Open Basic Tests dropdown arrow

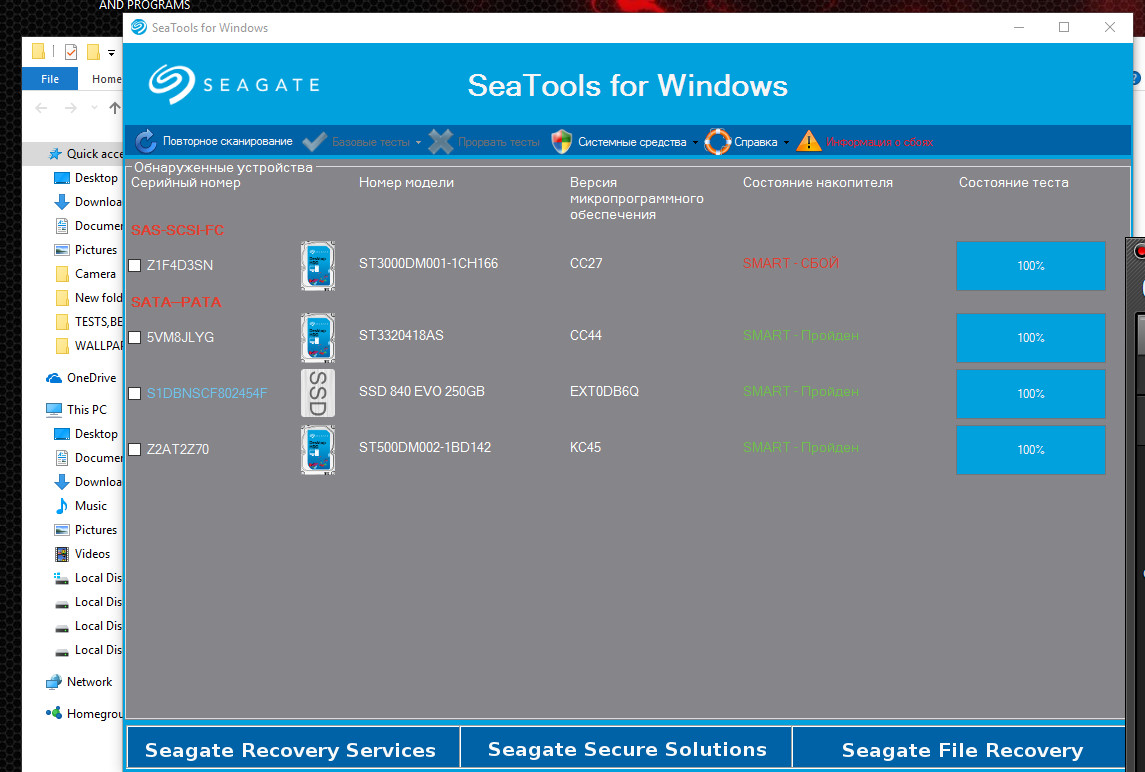point(418,142)
